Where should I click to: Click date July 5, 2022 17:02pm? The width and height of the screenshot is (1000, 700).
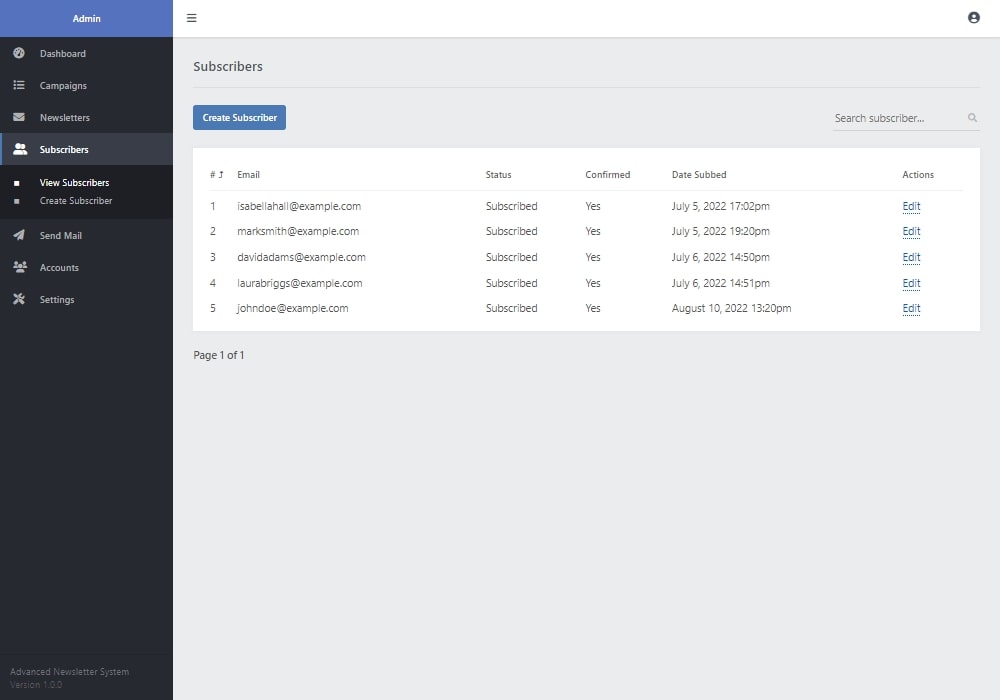point(720,206)
